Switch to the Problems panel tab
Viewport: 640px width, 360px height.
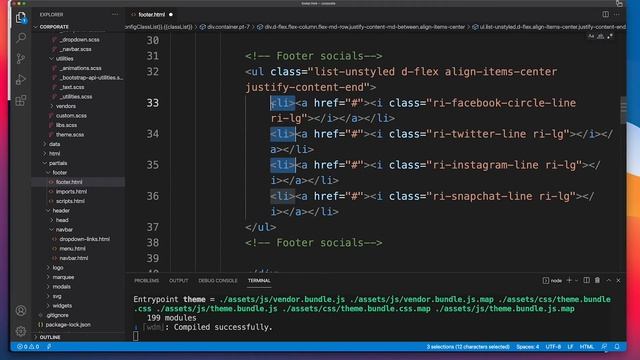click(147, 280)
